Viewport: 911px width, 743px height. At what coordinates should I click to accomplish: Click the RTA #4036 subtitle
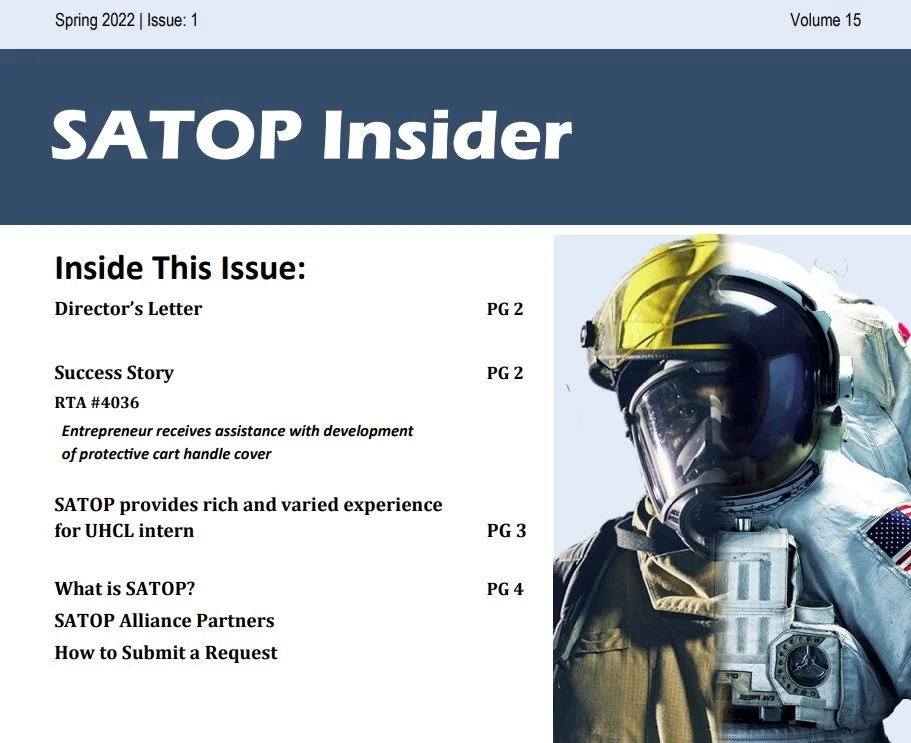(x=94, y=402)
